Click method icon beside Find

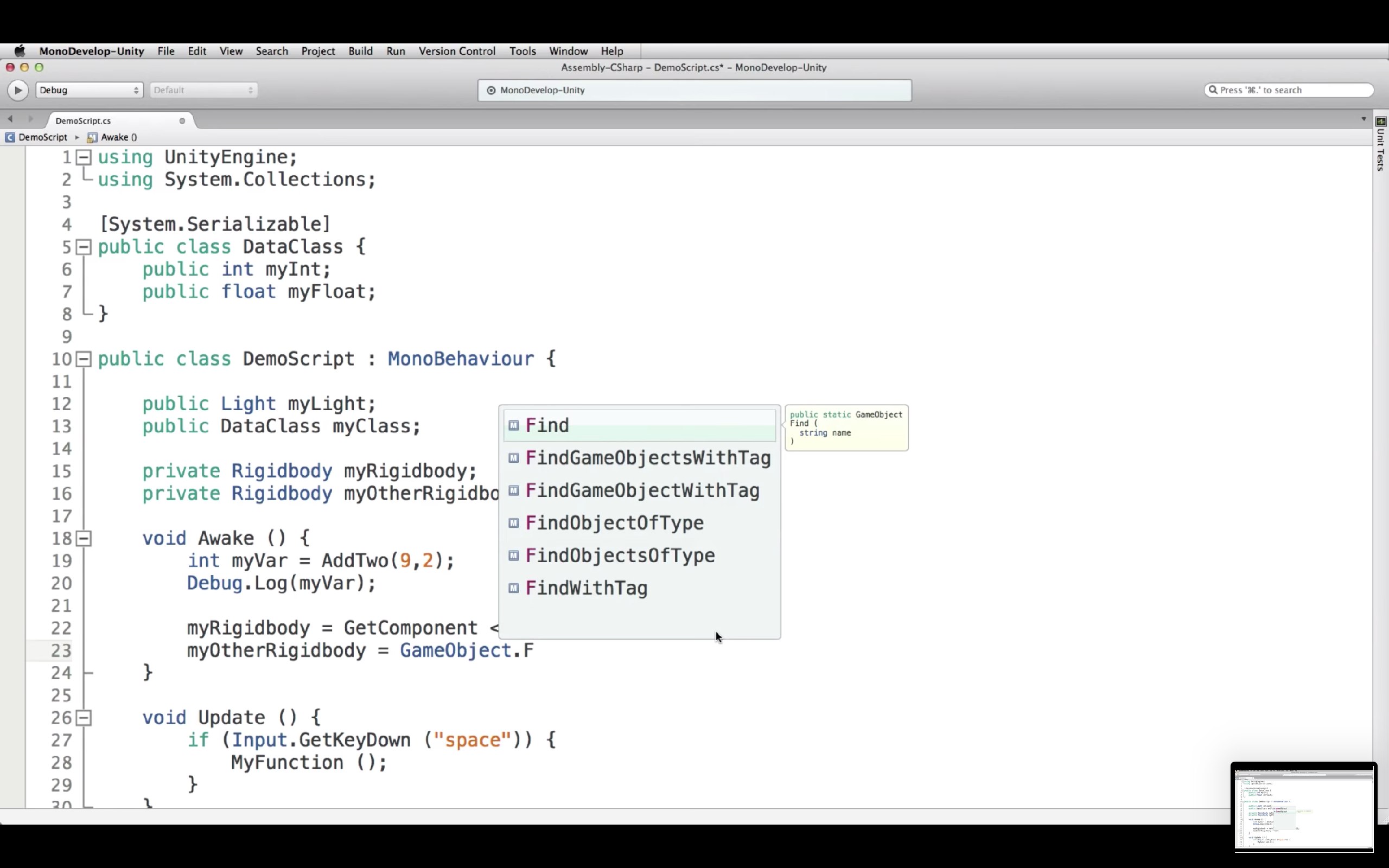click(514, 425)
